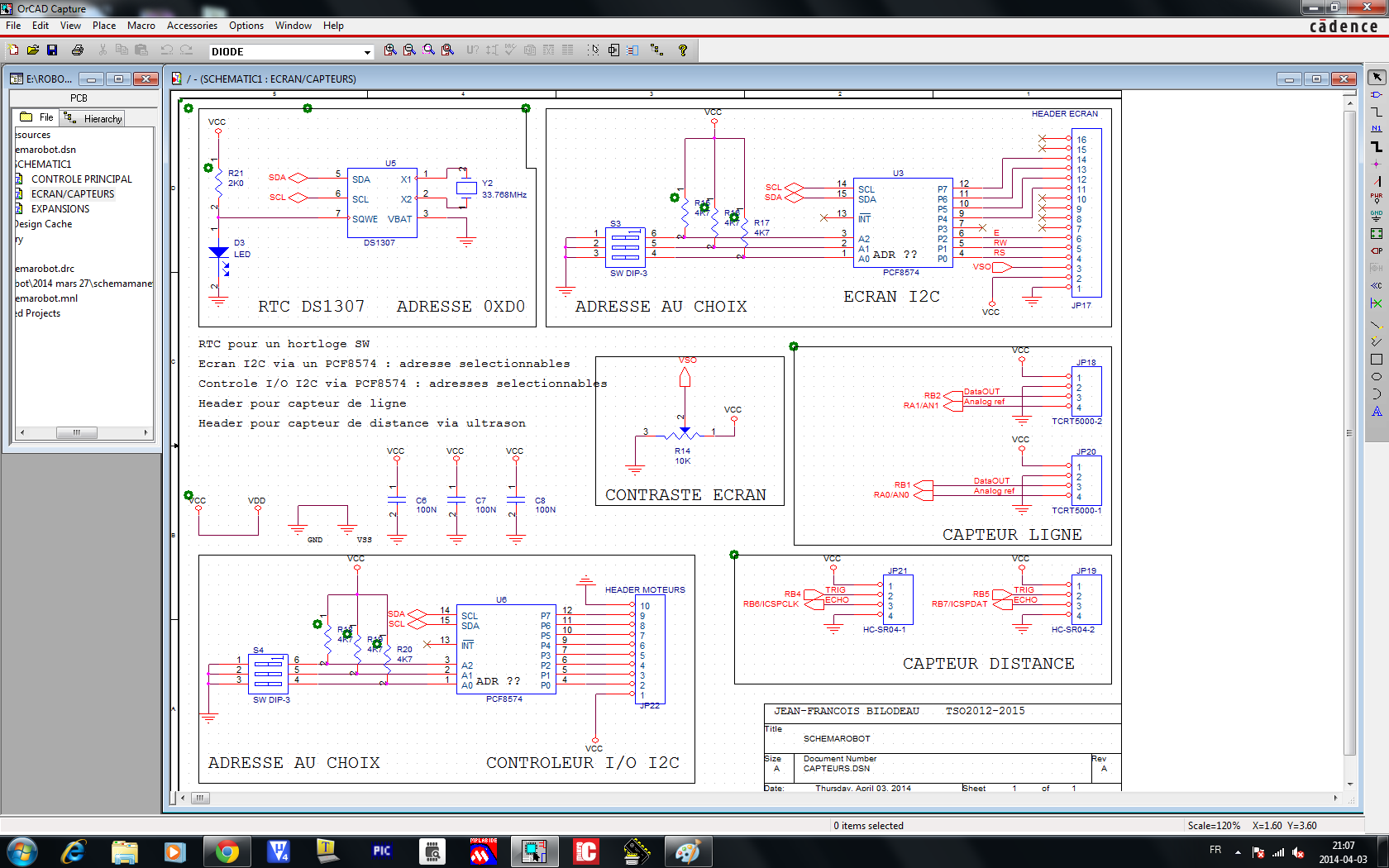Click the Save floppy disk icon
The image size is (1389, 868).
tap(52, 50)
